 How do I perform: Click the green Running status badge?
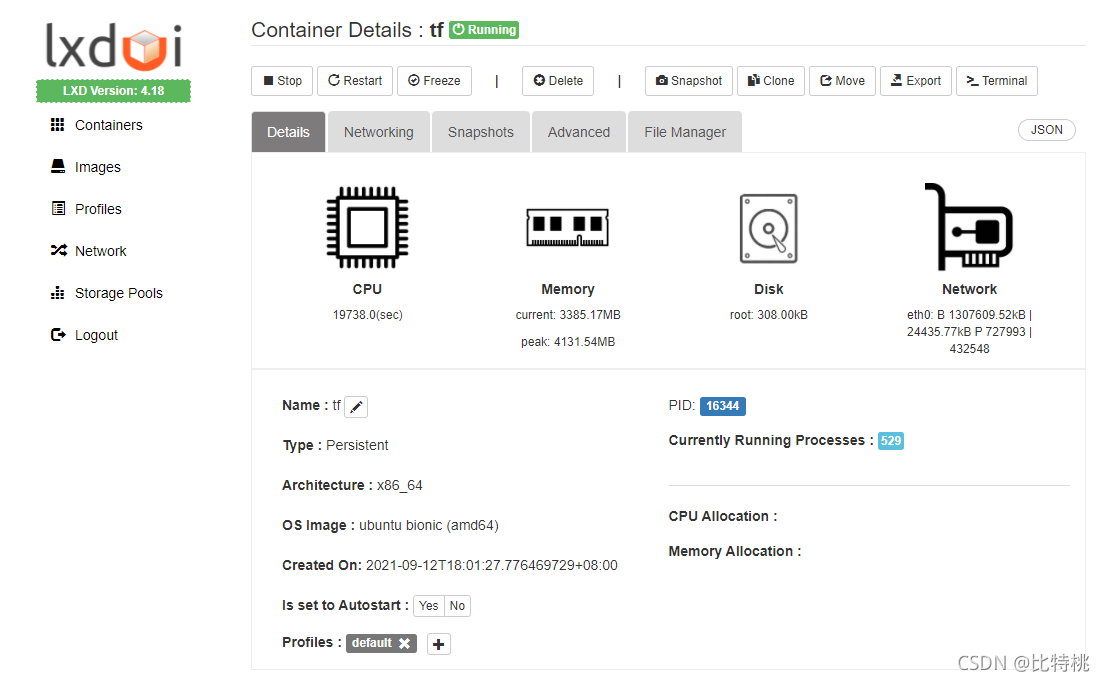coord(484,30)
